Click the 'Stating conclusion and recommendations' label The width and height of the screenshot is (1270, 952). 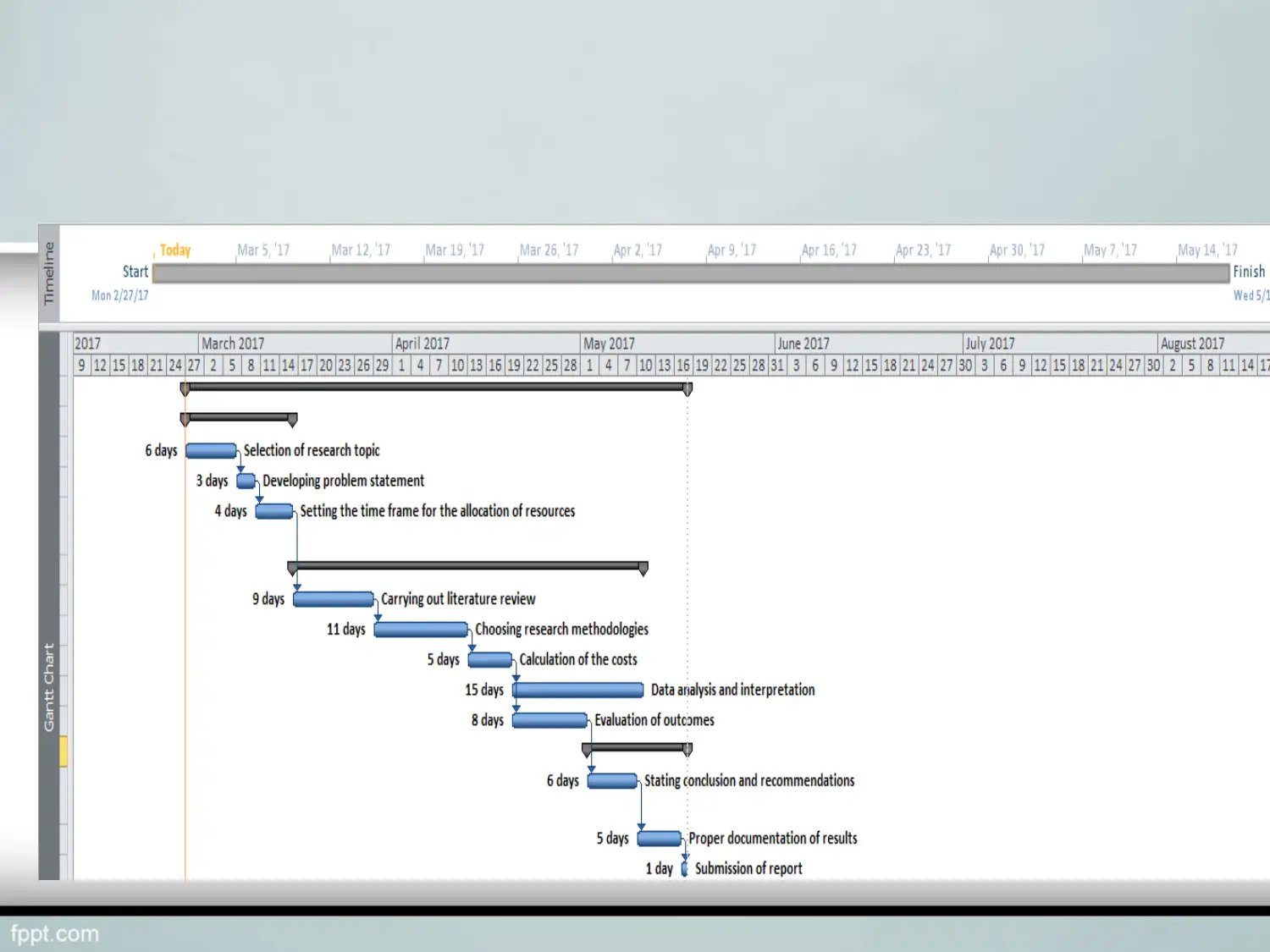coord(749,781)
